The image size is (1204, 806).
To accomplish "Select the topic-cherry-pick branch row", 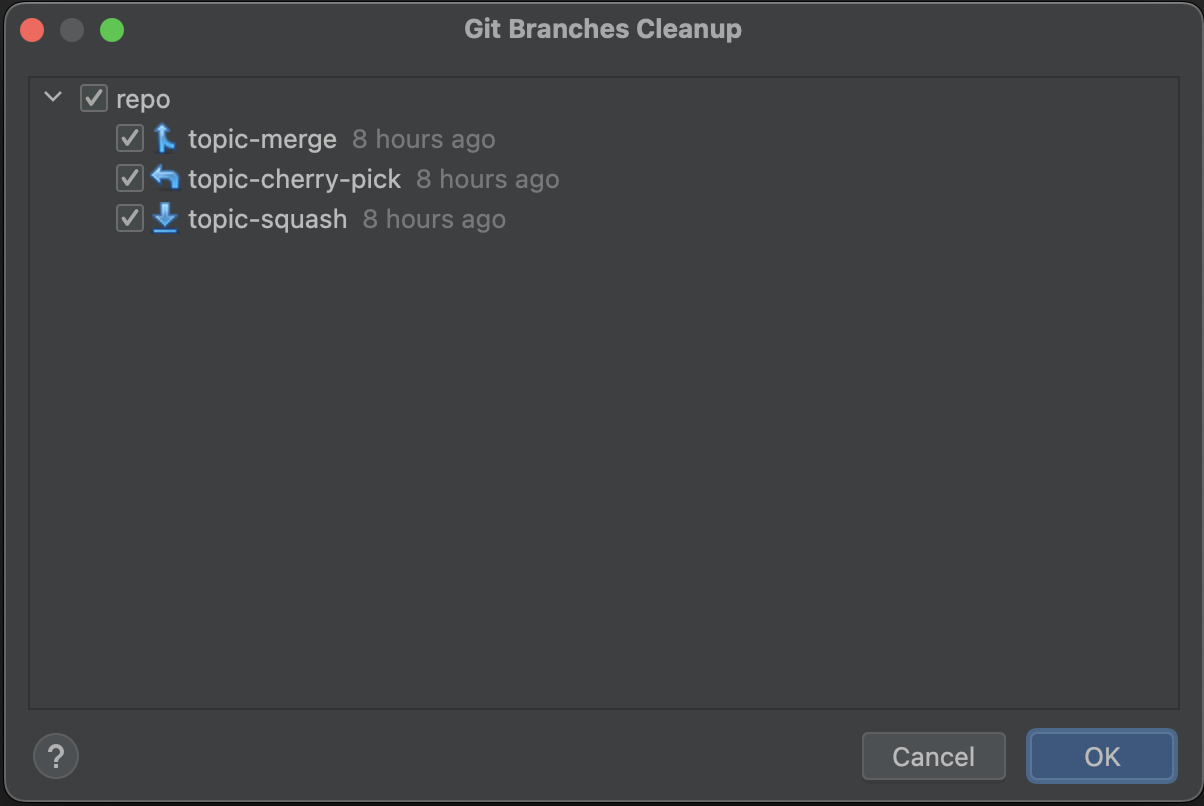I will tap(293, 178).
